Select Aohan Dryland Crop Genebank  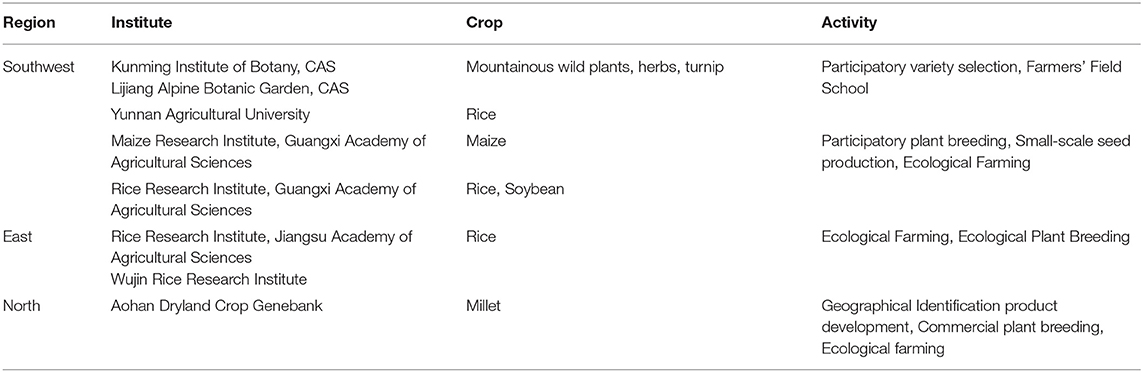tap(216, 306)
